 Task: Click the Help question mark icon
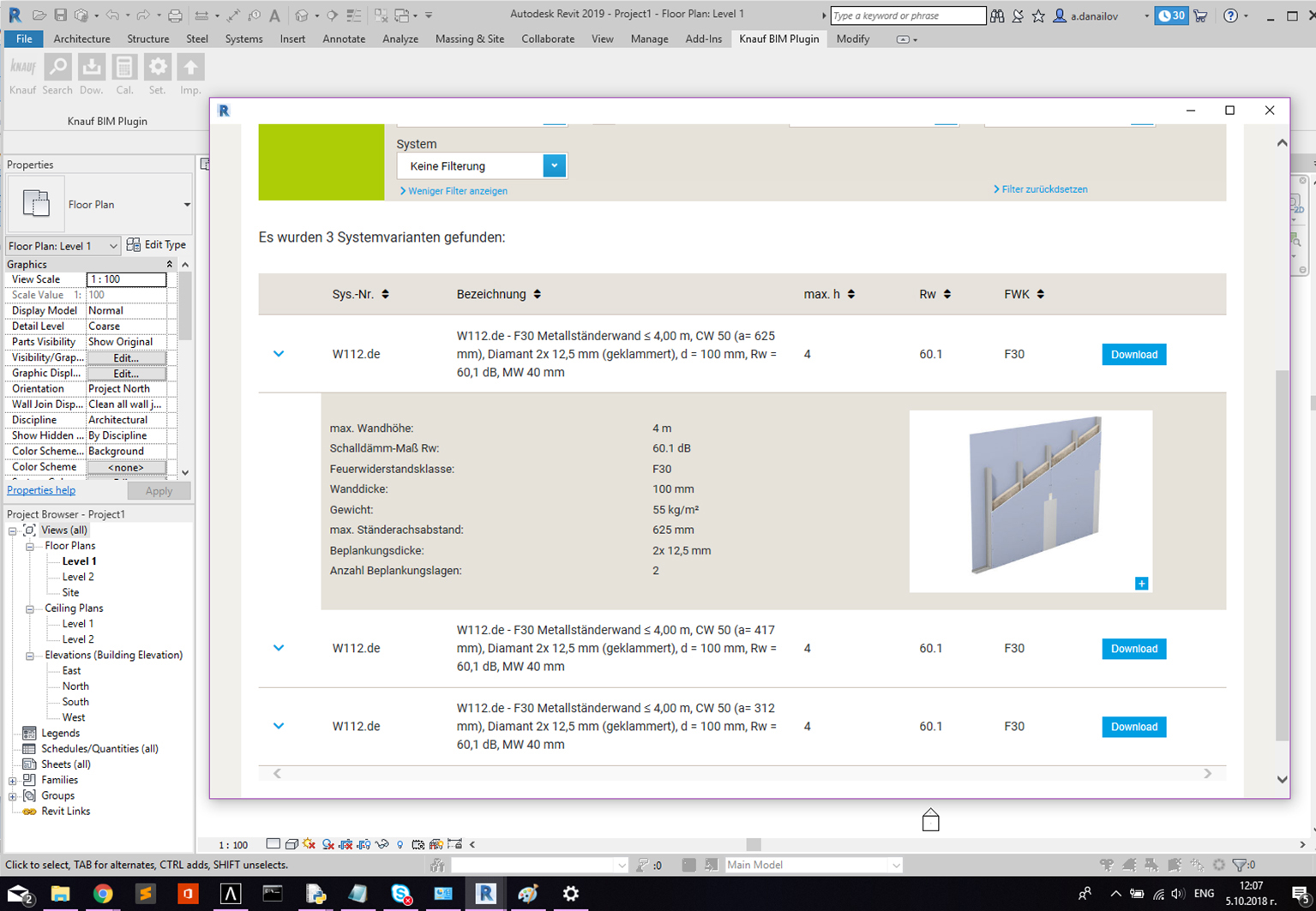tap(1230, 15)
